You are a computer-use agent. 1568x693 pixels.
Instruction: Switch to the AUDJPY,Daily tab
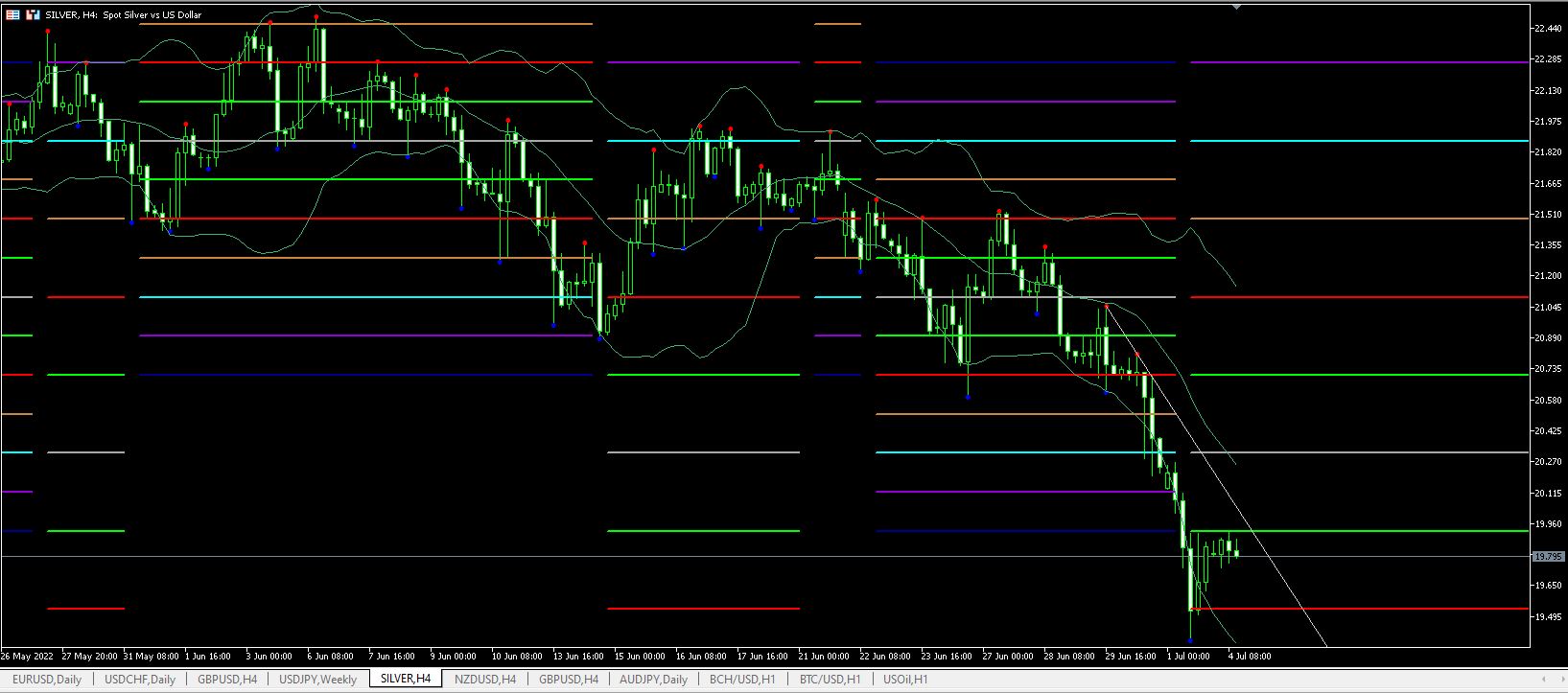click(x=653, y=679)
